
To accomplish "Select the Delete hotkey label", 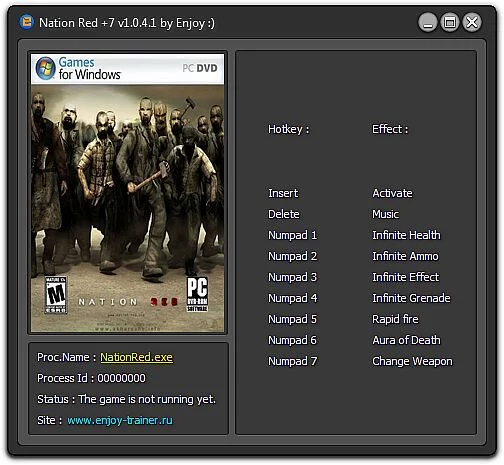I will tap(284, 214).
